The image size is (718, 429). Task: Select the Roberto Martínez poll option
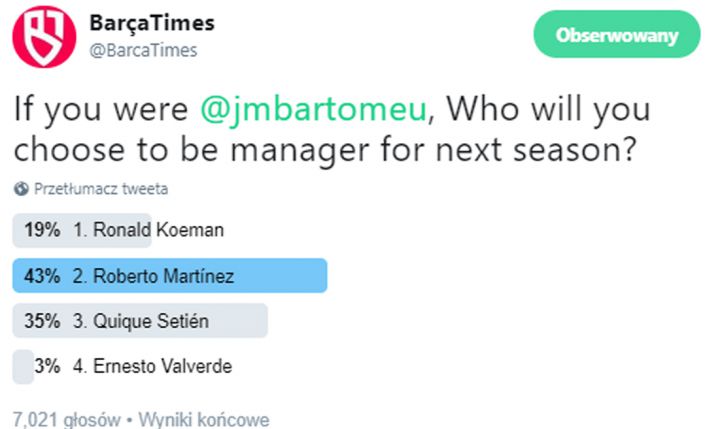[153, 276]
